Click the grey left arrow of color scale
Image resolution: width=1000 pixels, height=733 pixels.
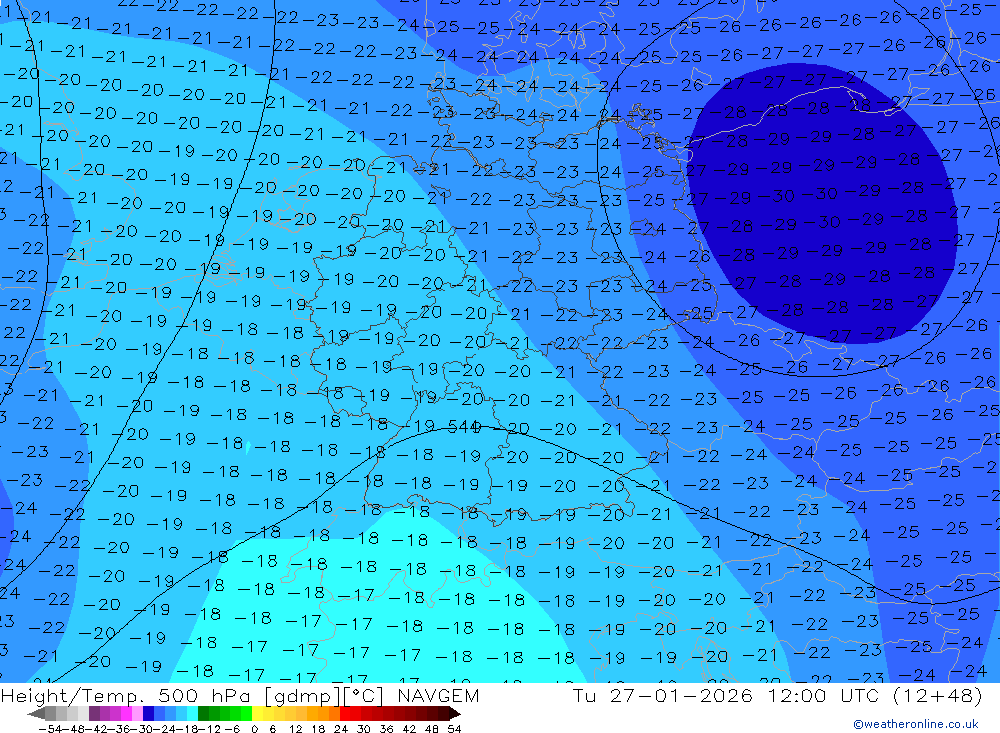(x=36, y=713)
